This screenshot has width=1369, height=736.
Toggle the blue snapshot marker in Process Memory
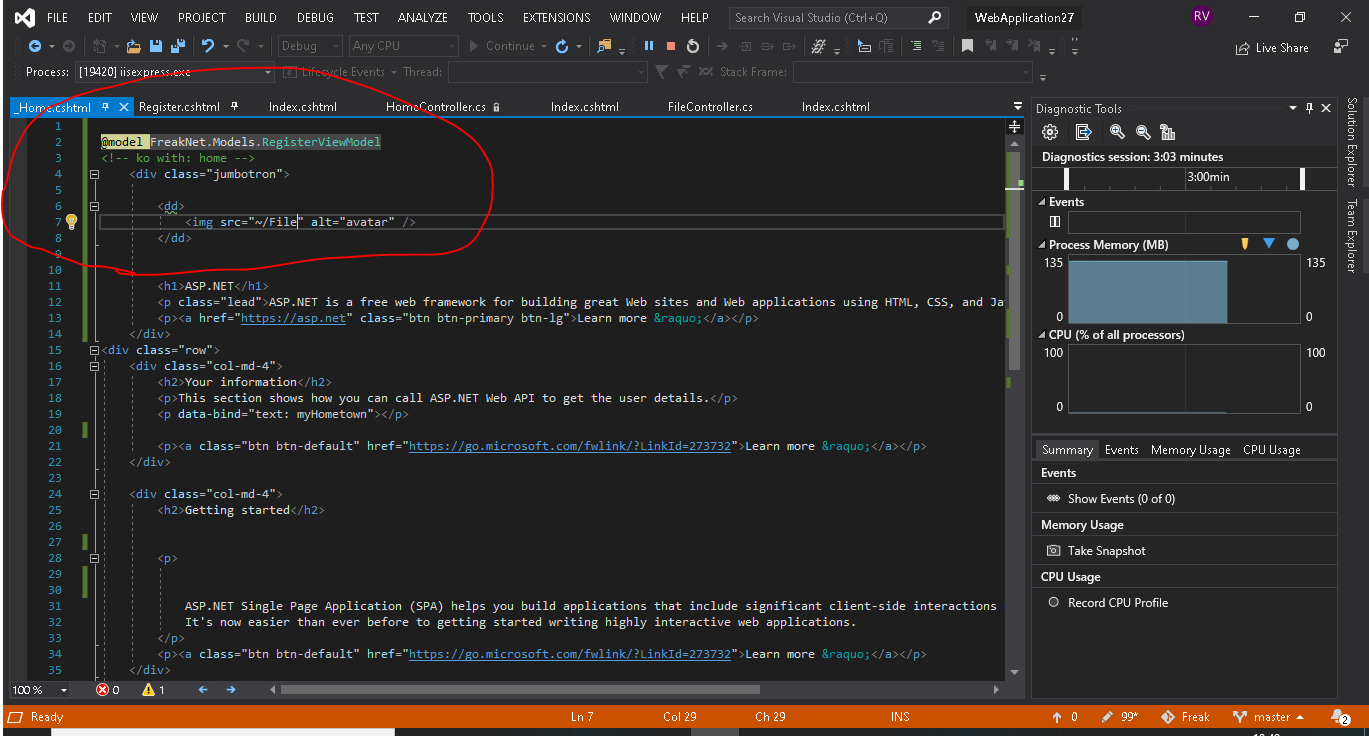point(1269,244)
